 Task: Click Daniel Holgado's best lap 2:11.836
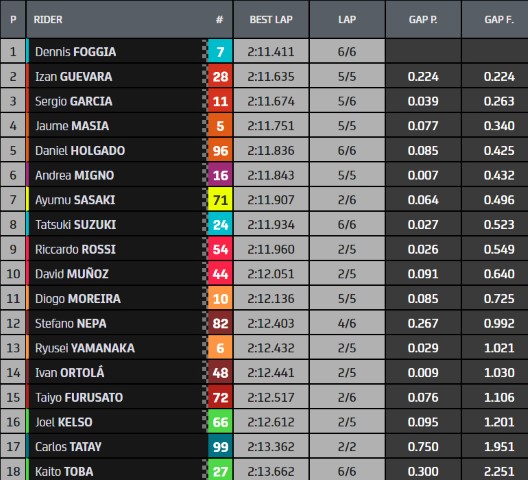tap(271, 150)
